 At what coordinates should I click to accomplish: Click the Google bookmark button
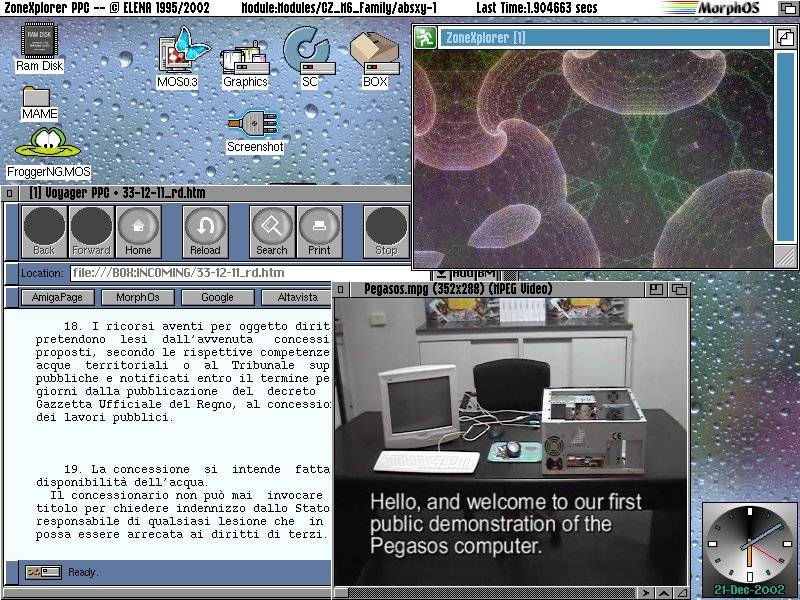point(217,297)
